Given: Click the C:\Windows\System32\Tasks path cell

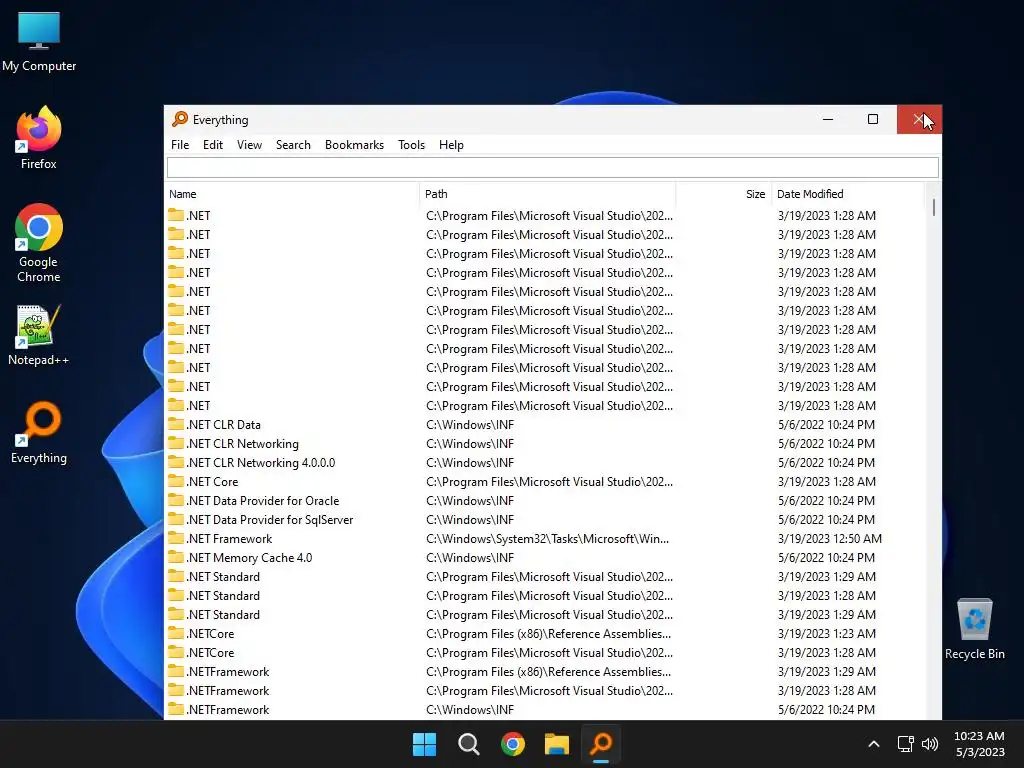Looking at the screenshot, I should [x=547, y=539].
